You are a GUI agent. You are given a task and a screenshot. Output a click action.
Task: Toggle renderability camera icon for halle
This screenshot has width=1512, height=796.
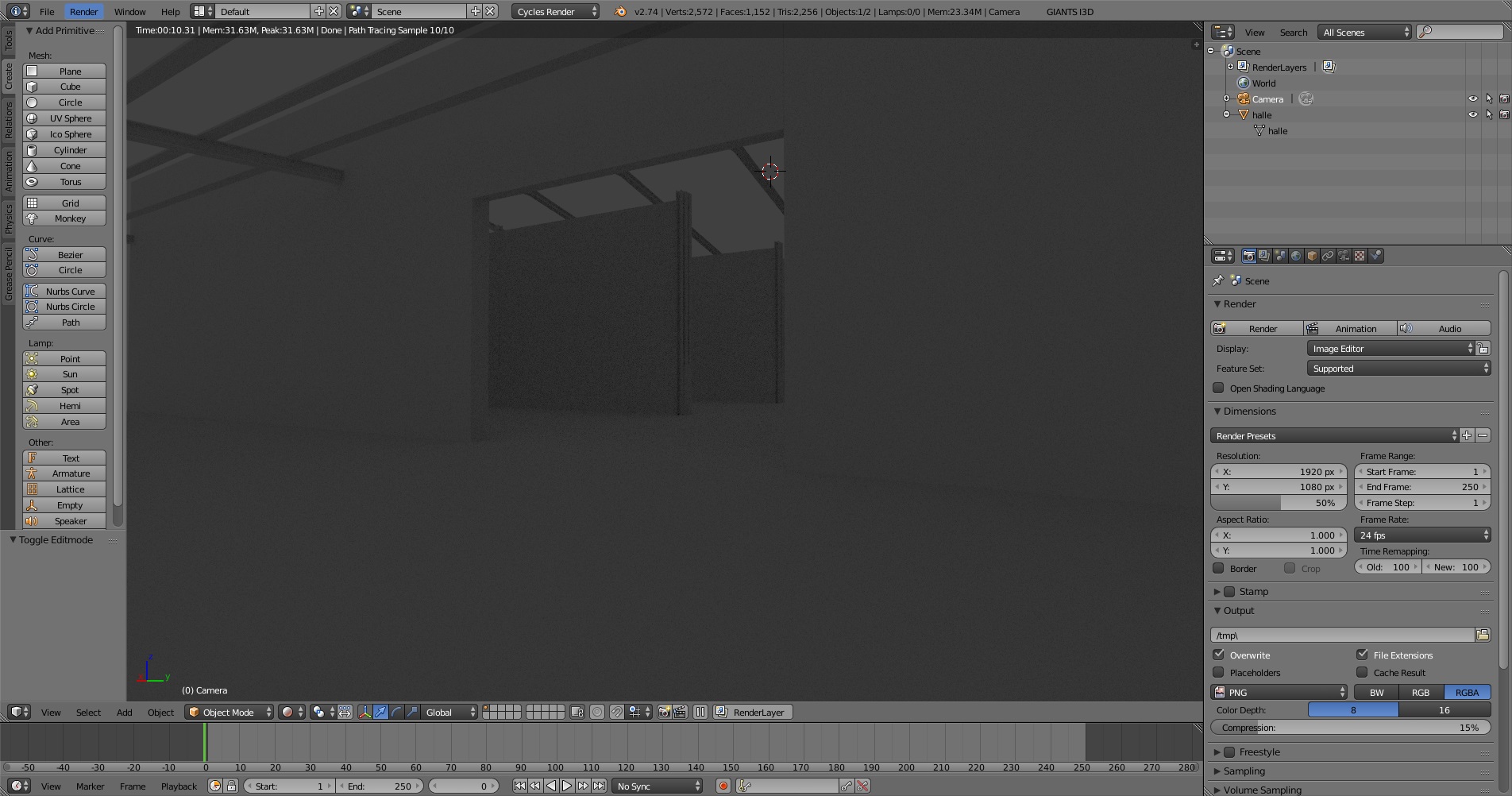coord(1503,115)
